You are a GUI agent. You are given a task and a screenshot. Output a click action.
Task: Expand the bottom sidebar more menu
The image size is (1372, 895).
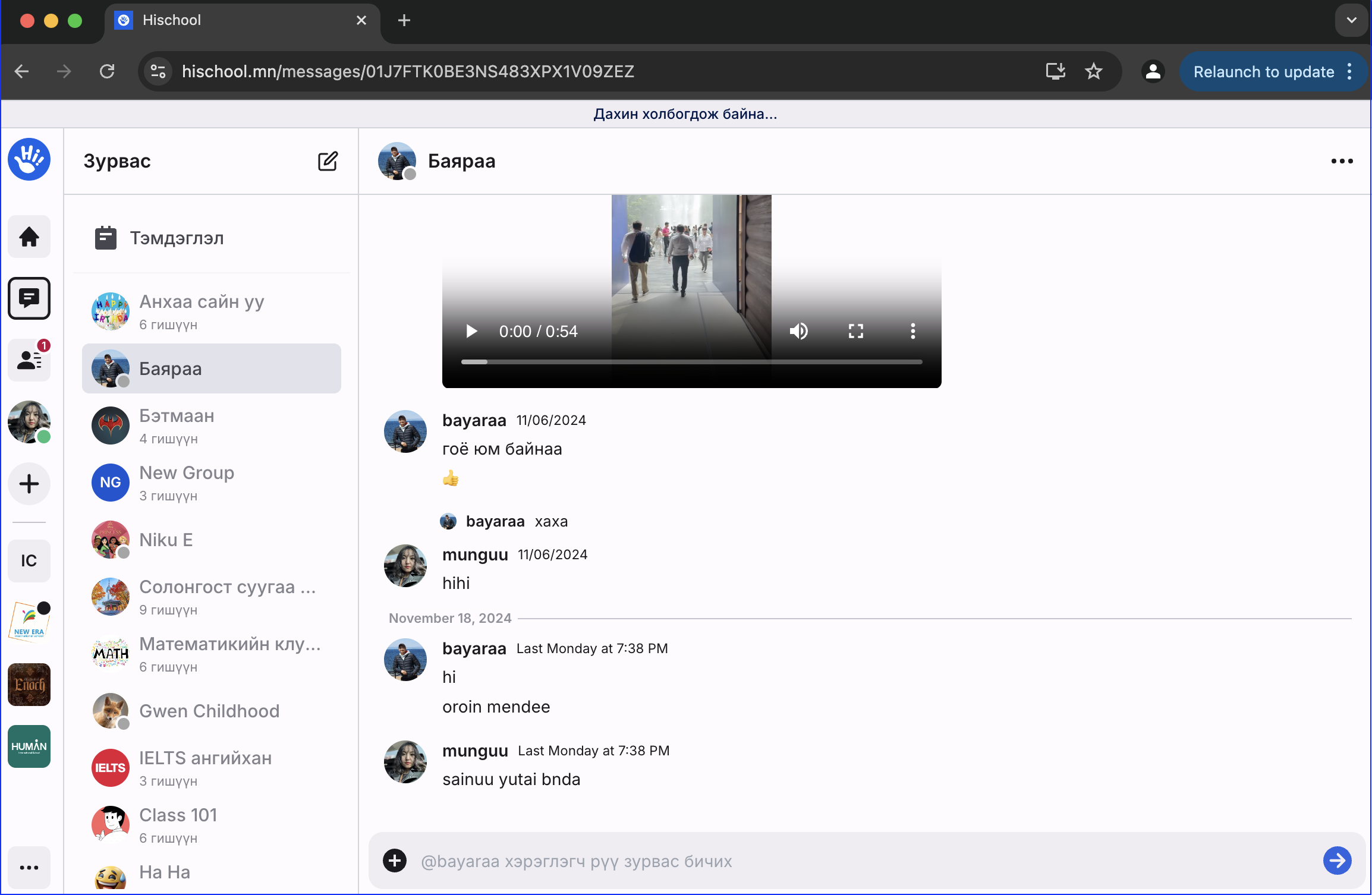point(29,868)
